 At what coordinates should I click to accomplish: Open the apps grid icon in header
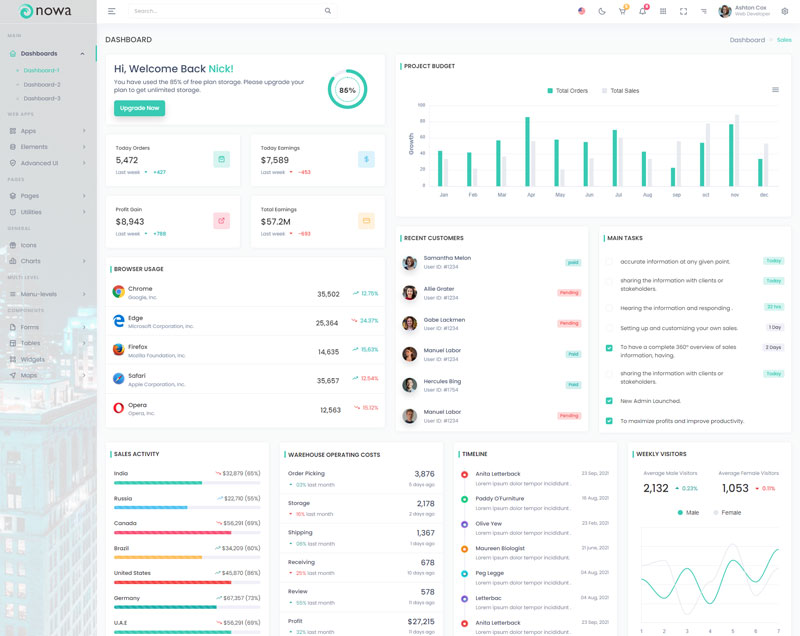coord(663,11)
